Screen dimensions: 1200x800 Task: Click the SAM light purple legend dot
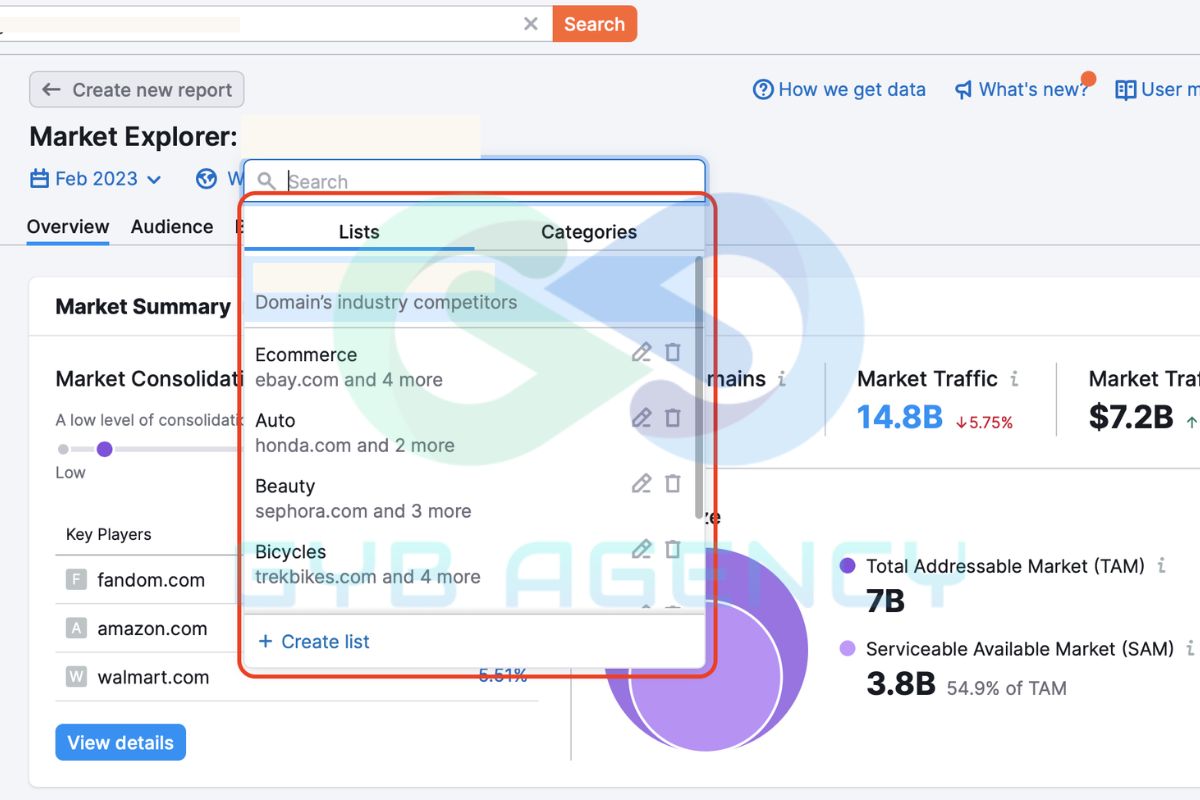click(848, 649)
